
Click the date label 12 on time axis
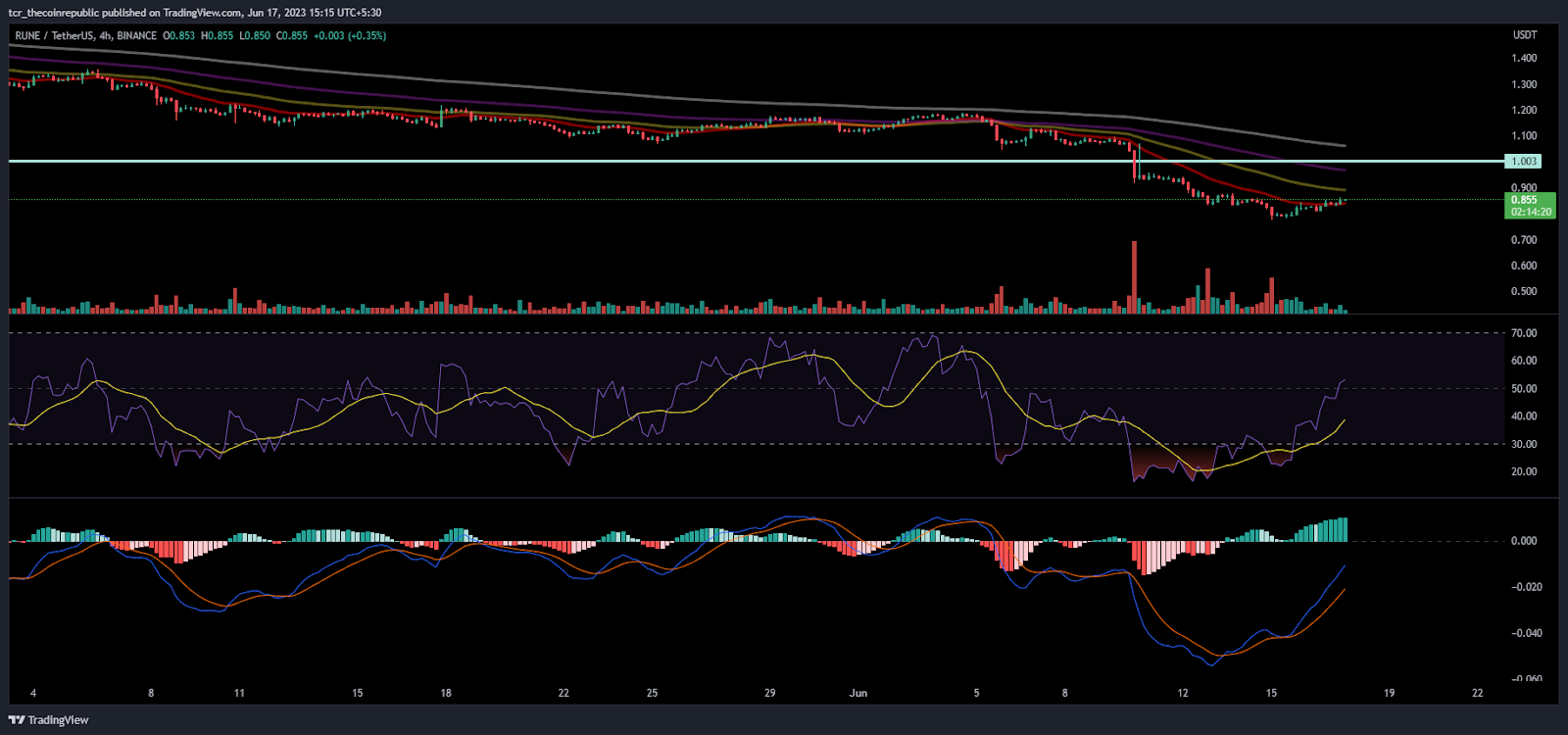(1183, 693)
